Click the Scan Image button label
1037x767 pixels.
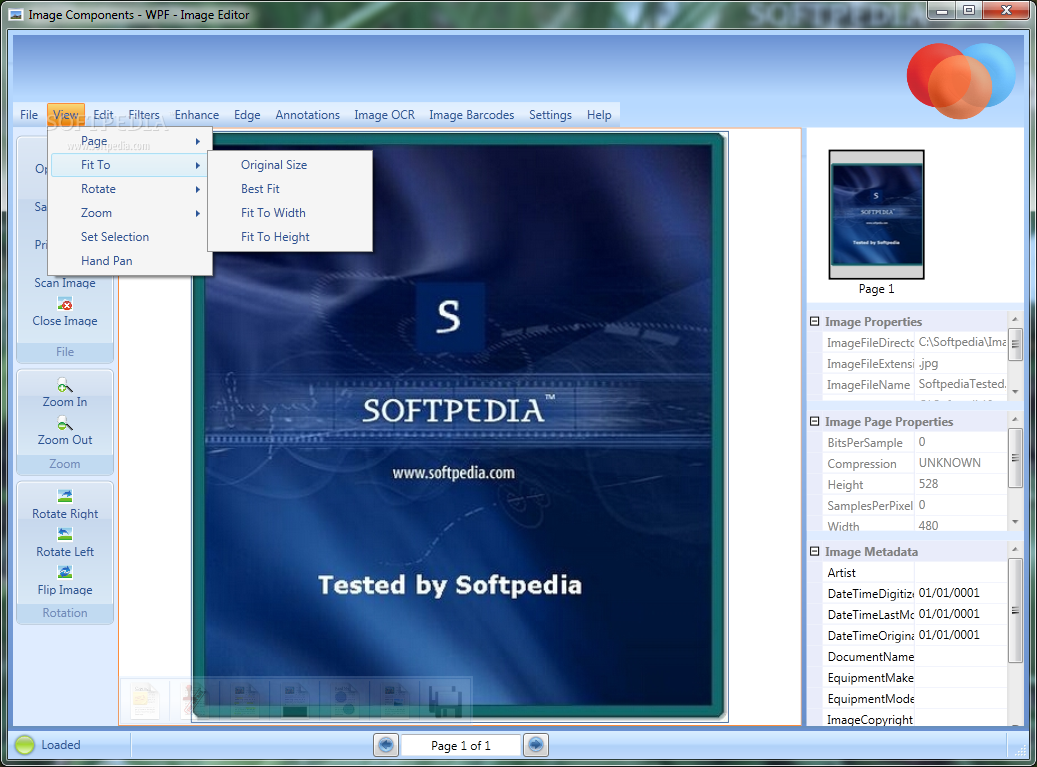(65, 283)
